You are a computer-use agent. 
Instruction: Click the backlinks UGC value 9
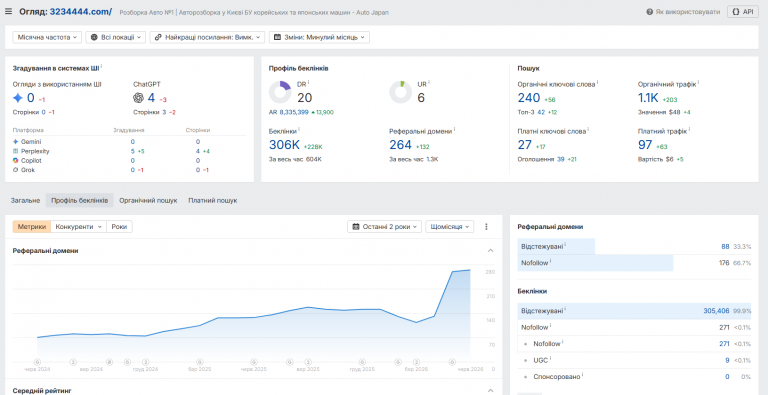click(728, 360)
